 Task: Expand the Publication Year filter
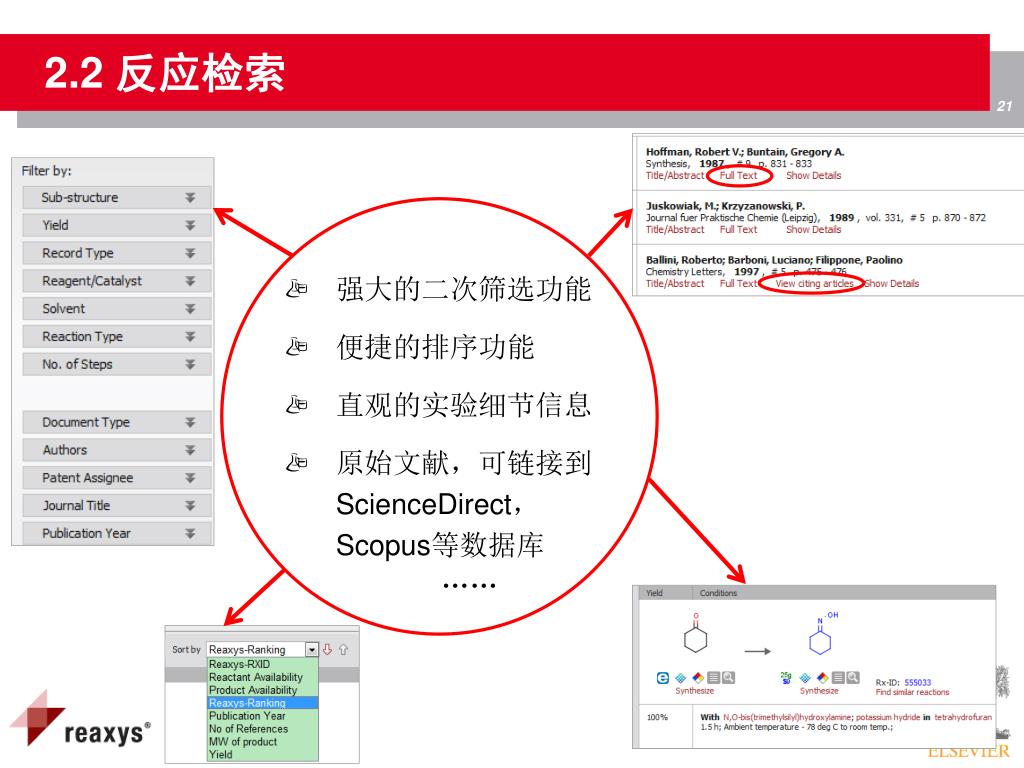[117, 534]
